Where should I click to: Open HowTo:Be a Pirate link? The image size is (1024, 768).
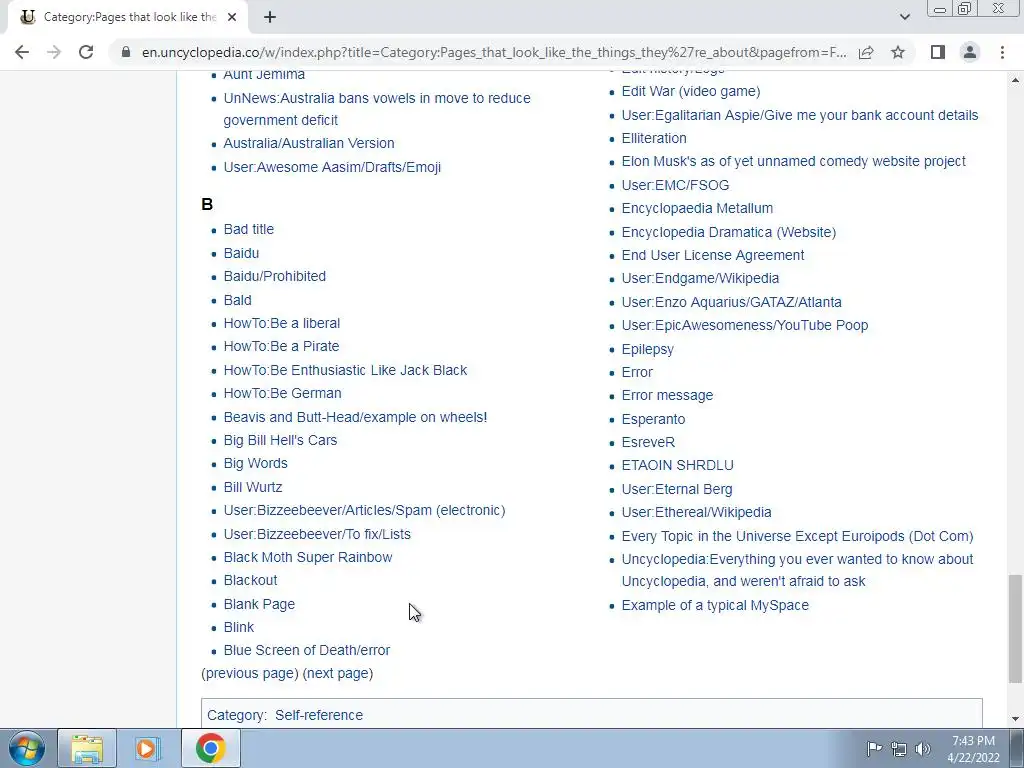tap(281, 346)
